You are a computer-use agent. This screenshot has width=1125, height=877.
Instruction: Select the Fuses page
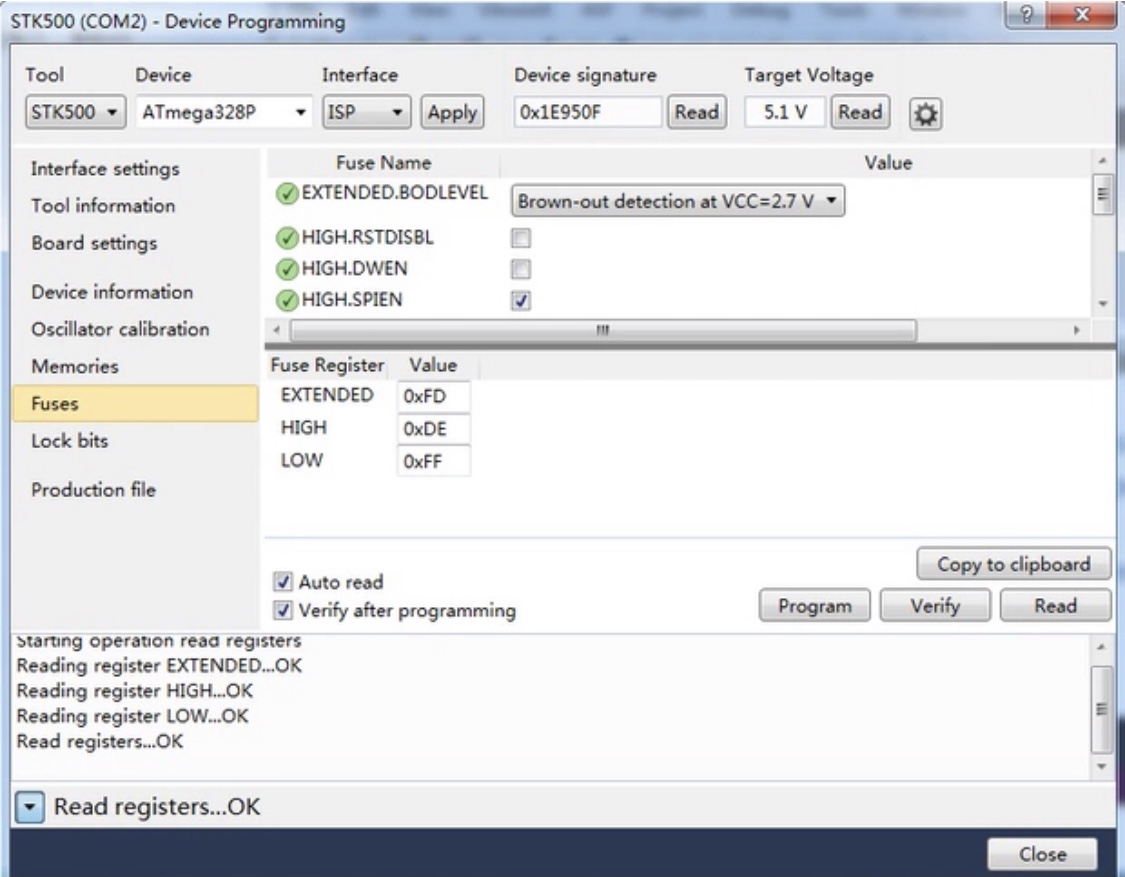pos(136,403)
